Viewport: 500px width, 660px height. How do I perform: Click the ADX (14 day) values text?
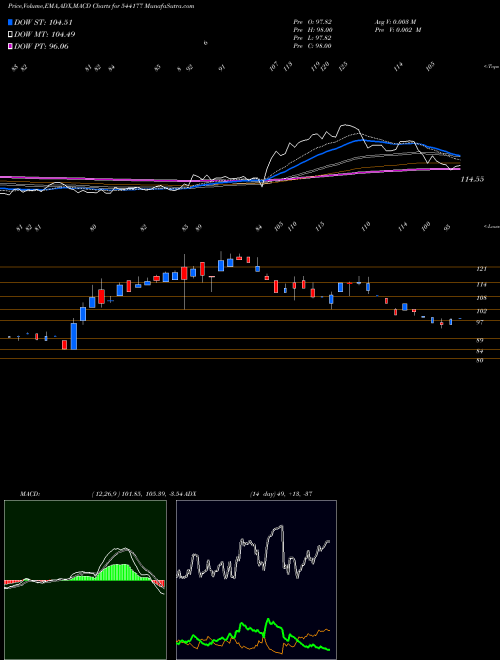(x=281, y=493)
